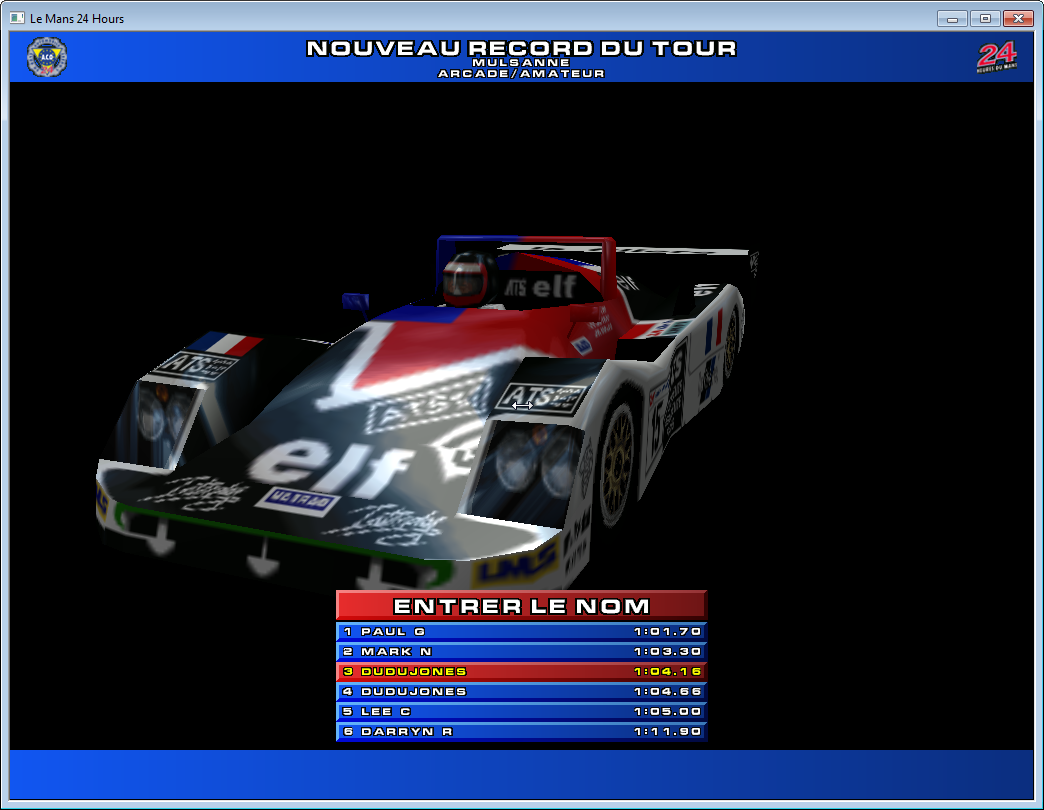Click the 1:11.90 lap time
This screenshot has height=810, width=1044.
pyautogui.click(x=667, y=731)
